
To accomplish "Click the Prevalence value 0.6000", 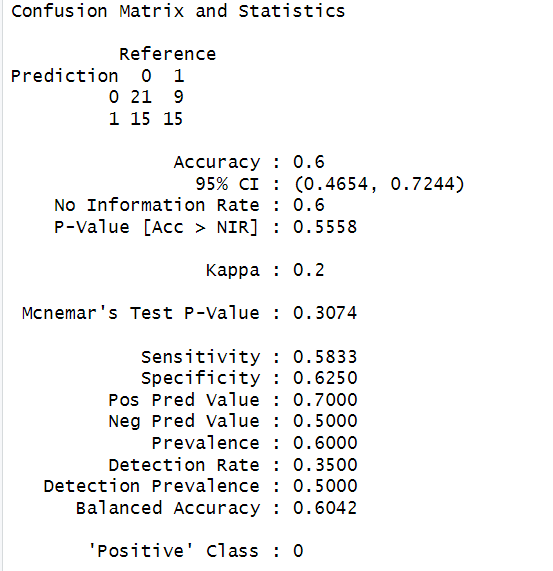I will 325,443.
